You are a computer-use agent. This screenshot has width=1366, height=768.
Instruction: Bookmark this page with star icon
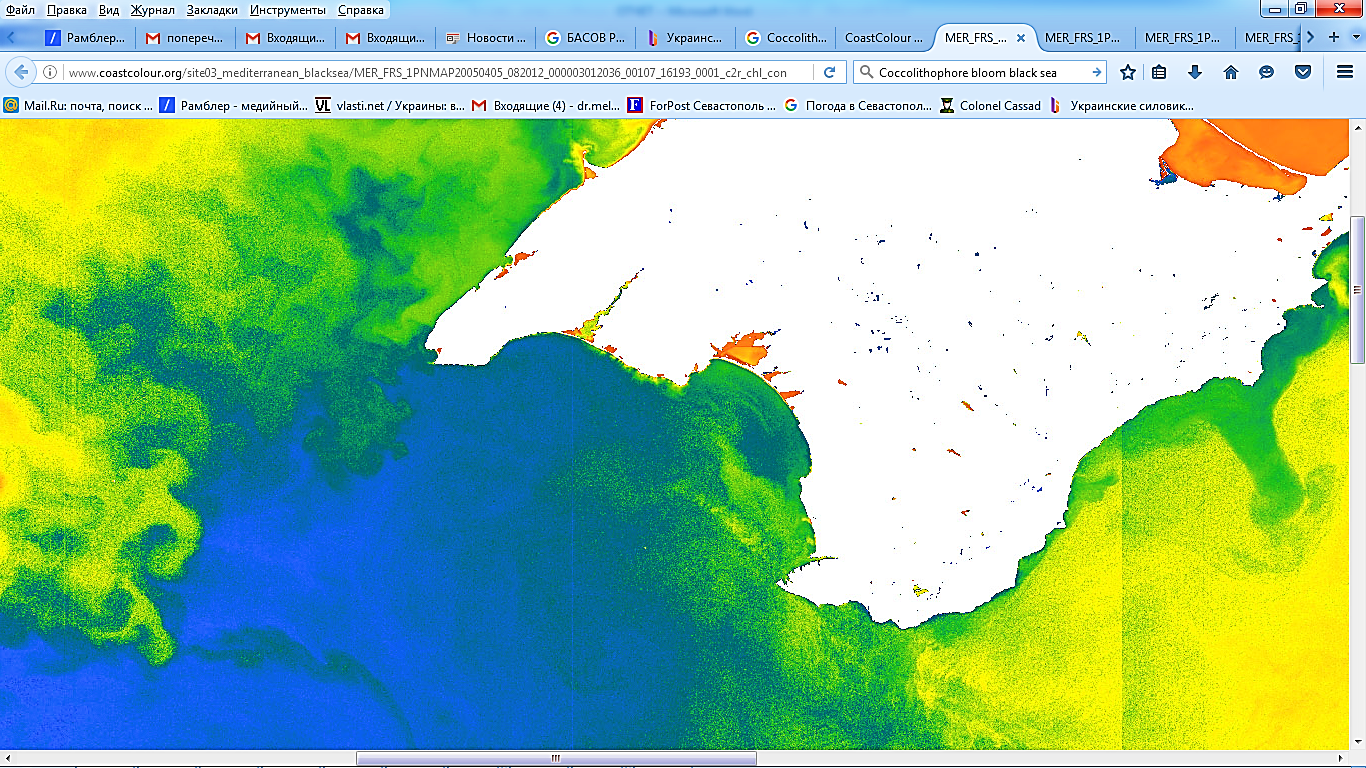pos(1128,72)
